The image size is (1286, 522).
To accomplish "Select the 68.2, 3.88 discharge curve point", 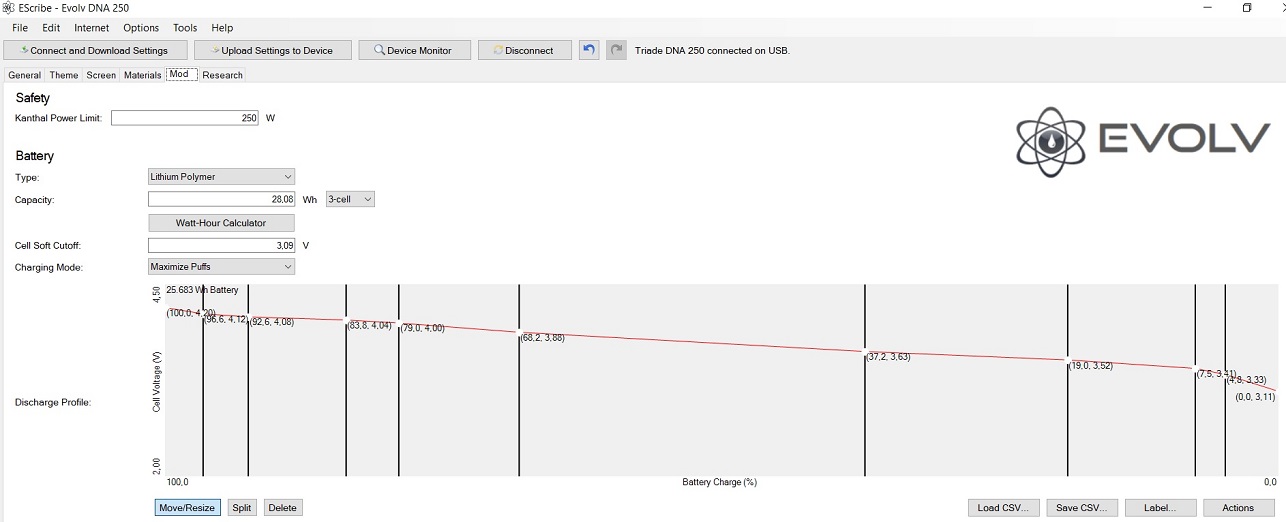I will pos(518,331).
